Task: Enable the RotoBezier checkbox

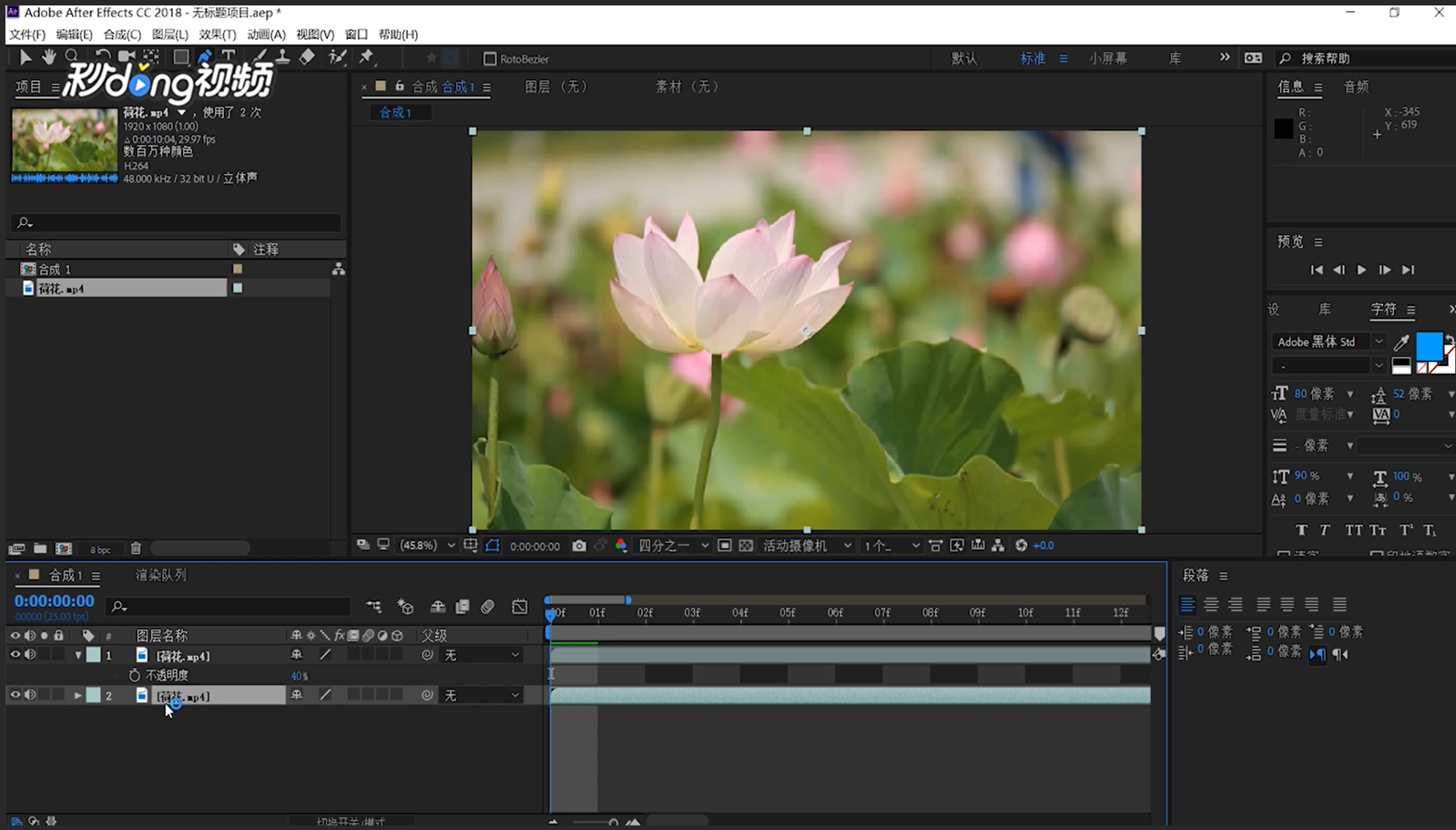Action: [490, 59]
